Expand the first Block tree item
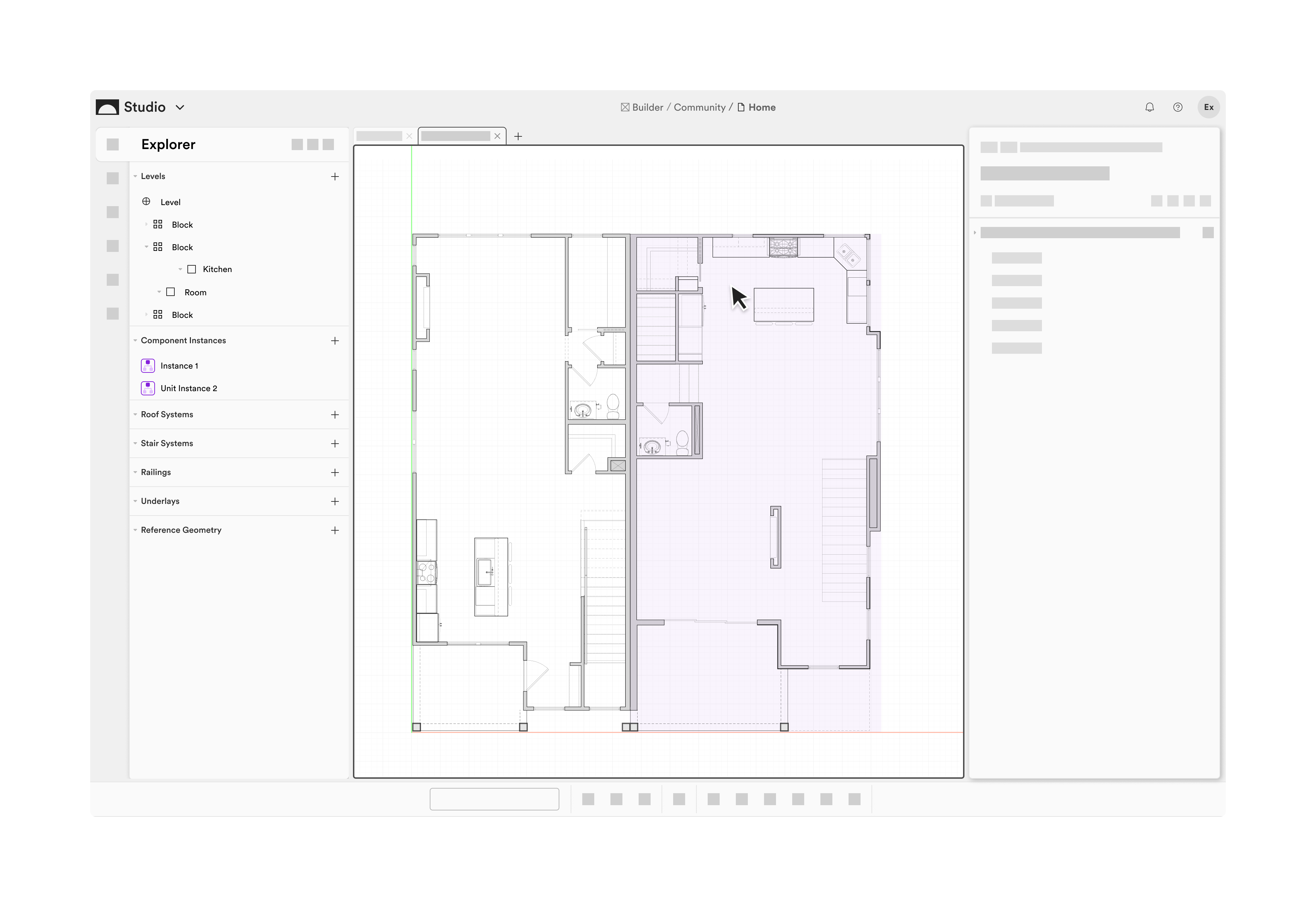Viewport: 1316px width, 907px height. (147, 224)
